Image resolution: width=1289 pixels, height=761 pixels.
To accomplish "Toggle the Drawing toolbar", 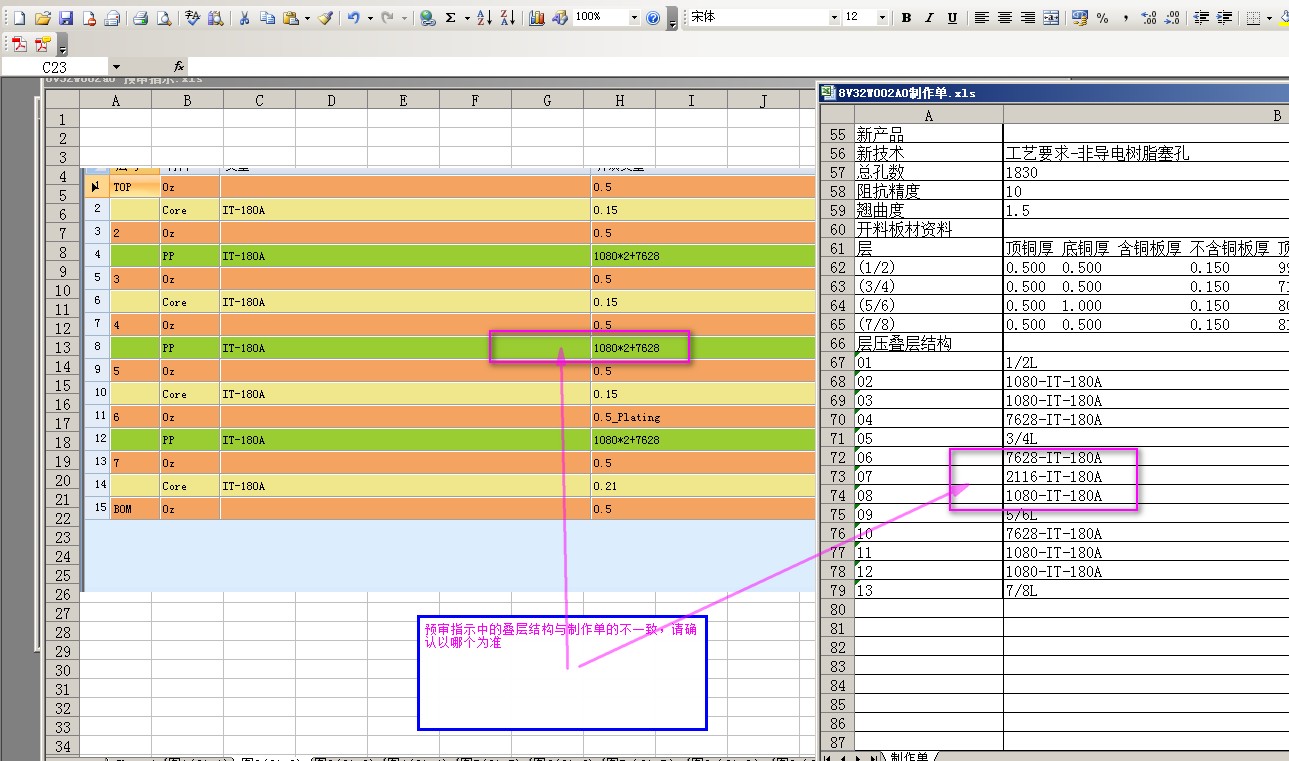I will (560, 18).
